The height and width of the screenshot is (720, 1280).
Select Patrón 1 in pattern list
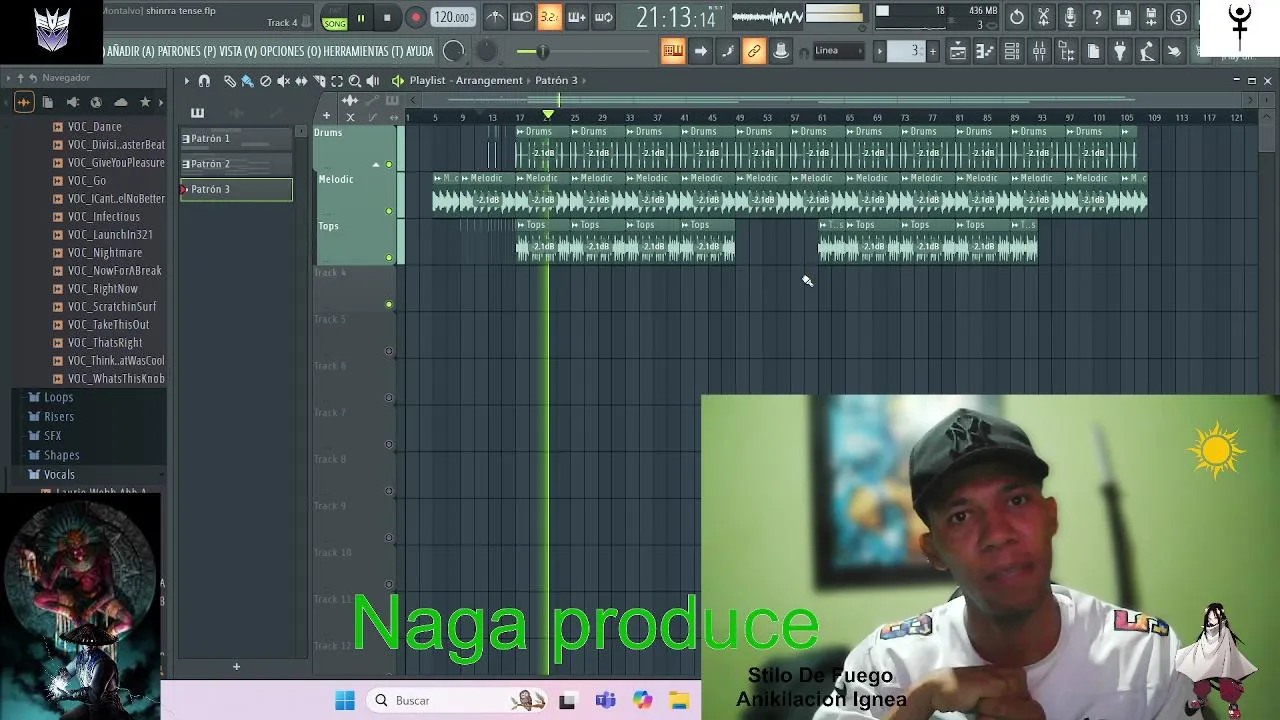point(236,139)
